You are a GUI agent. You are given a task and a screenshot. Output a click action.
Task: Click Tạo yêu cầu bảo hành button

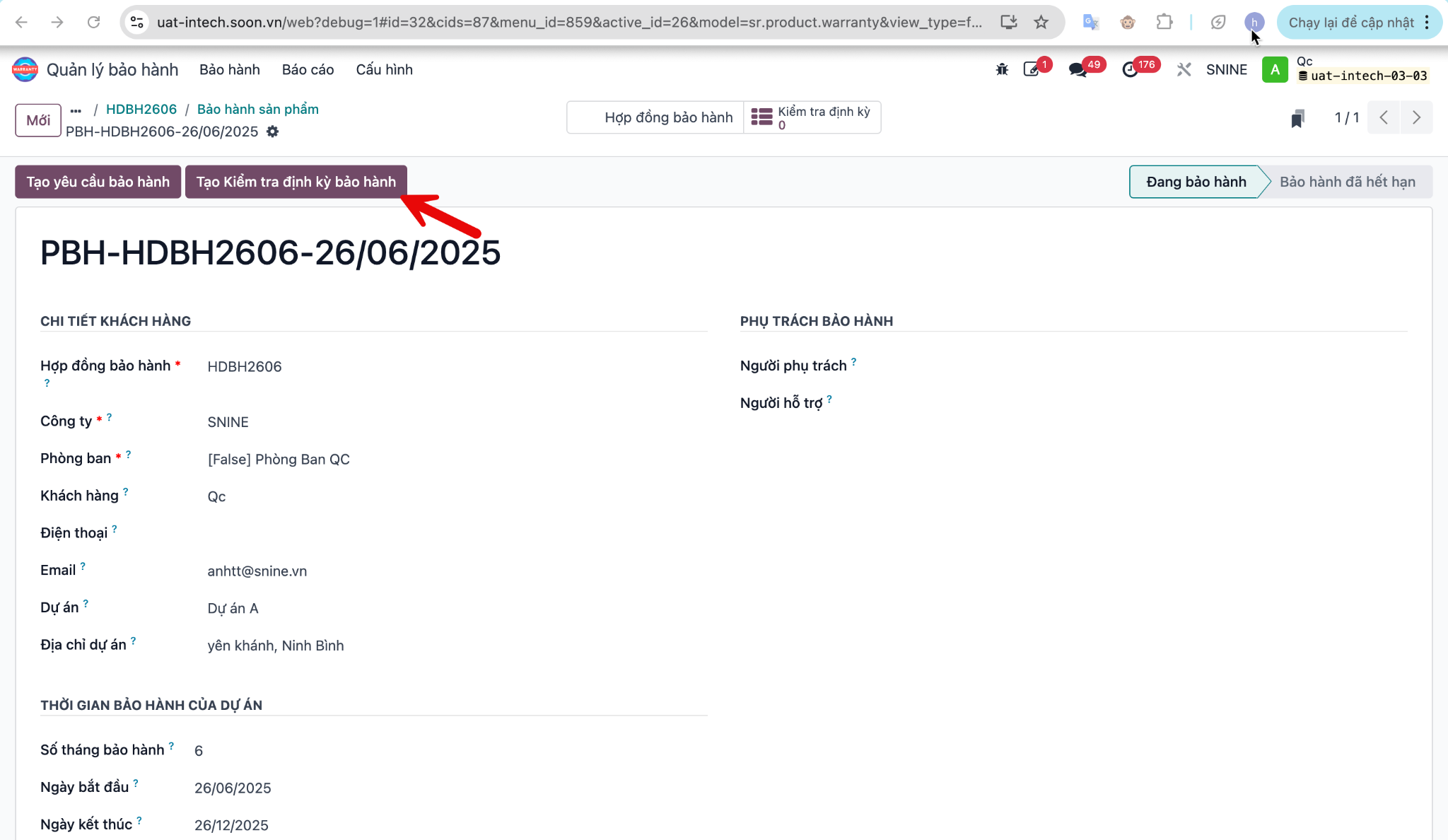point(98,182)
